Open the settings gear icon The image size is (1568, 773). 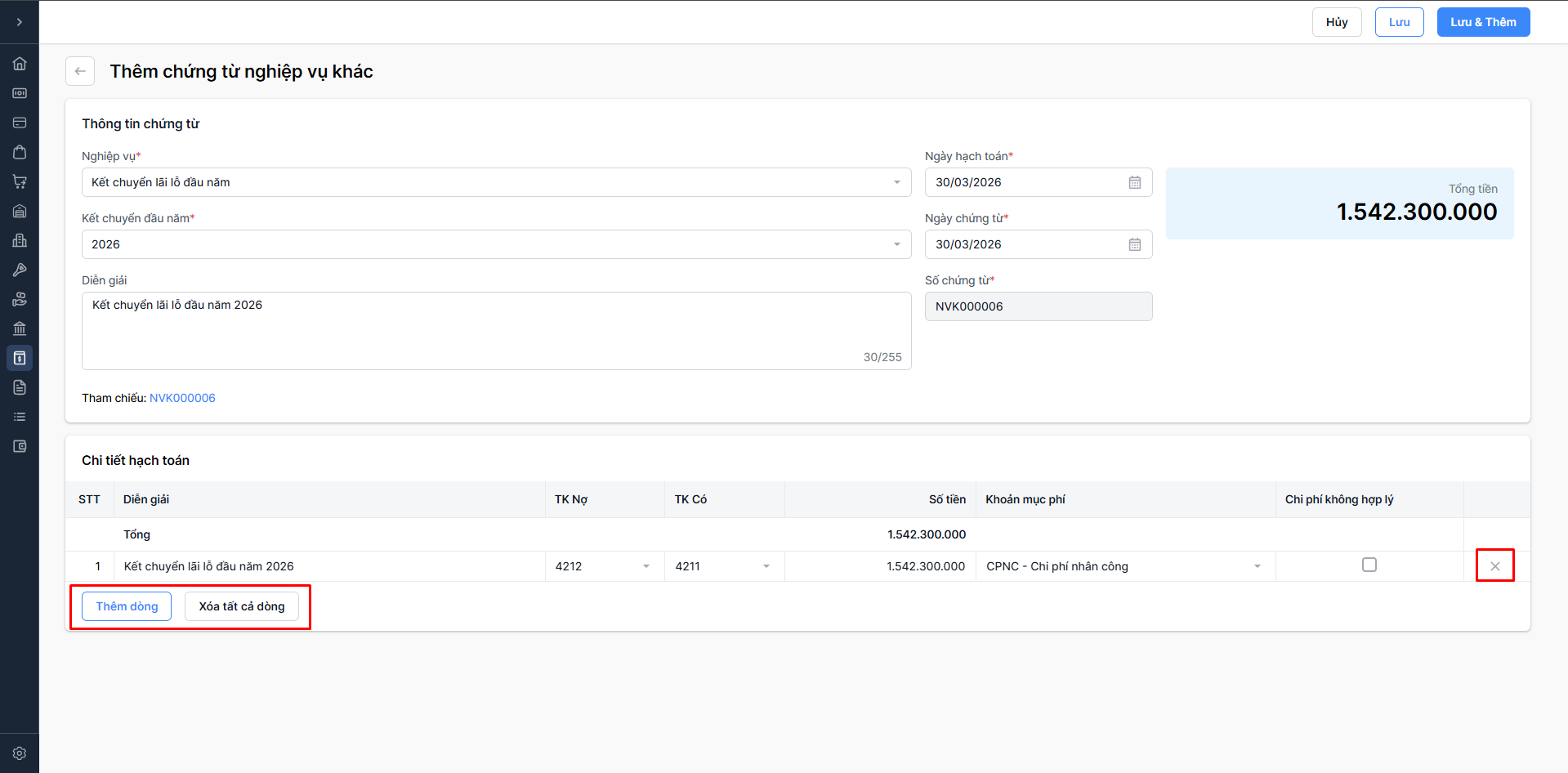pyautogui.click(x=20, y=753)
